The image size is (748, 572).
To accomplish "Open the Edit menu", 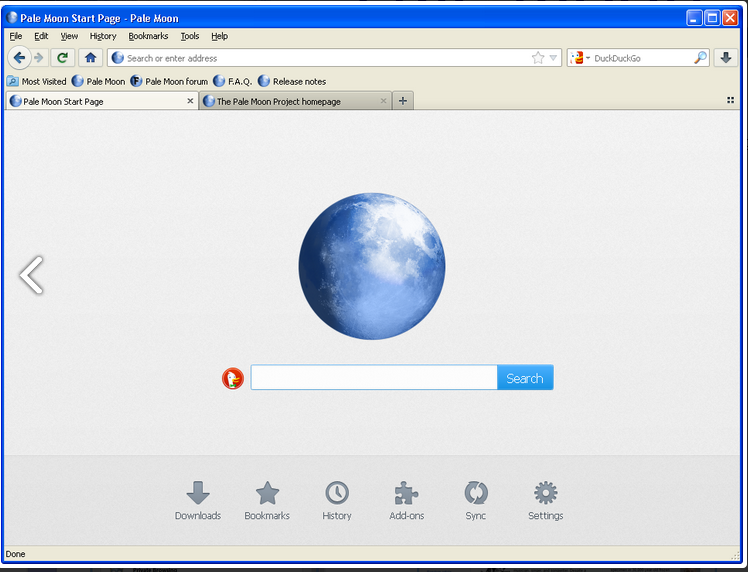I will click(41, 36).
